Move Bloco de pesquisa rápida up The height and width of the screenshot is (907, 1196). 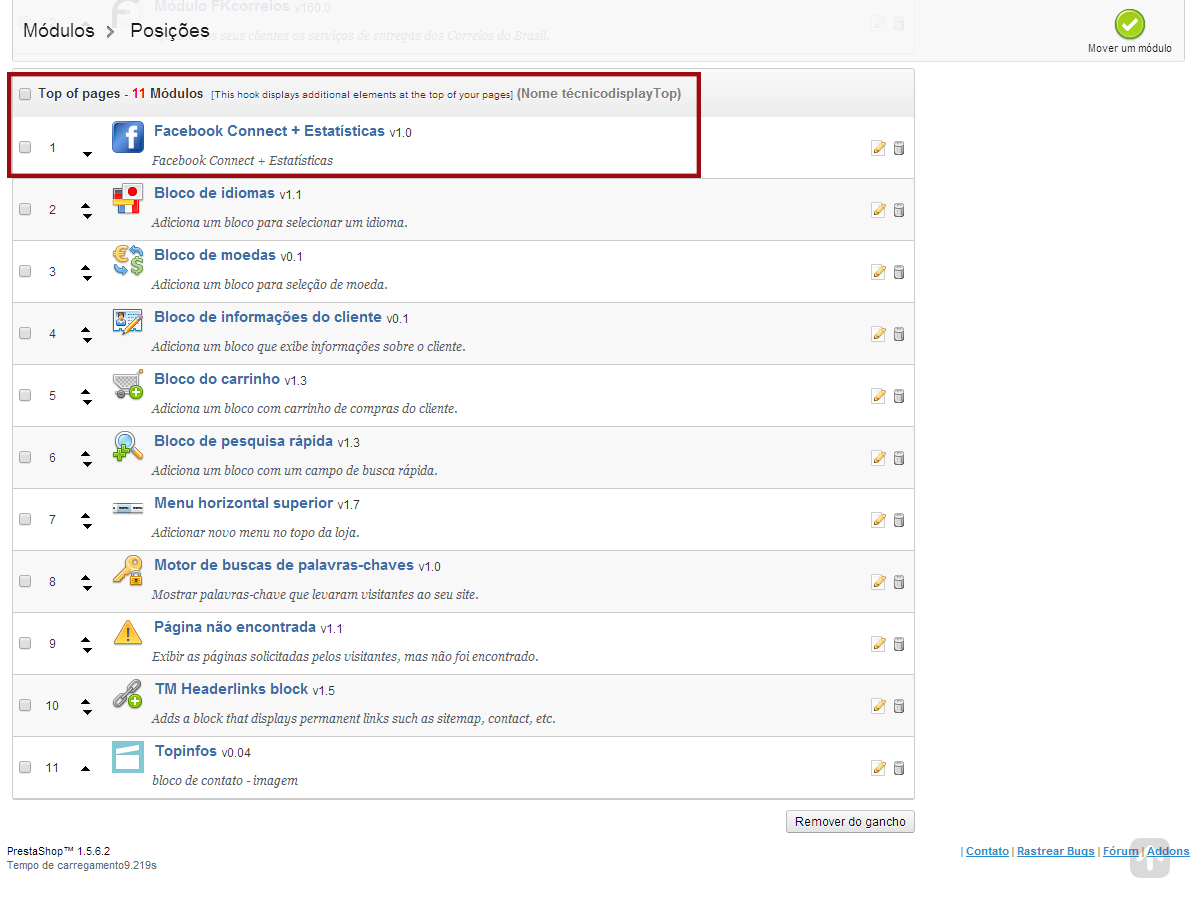tap(86, 453)
